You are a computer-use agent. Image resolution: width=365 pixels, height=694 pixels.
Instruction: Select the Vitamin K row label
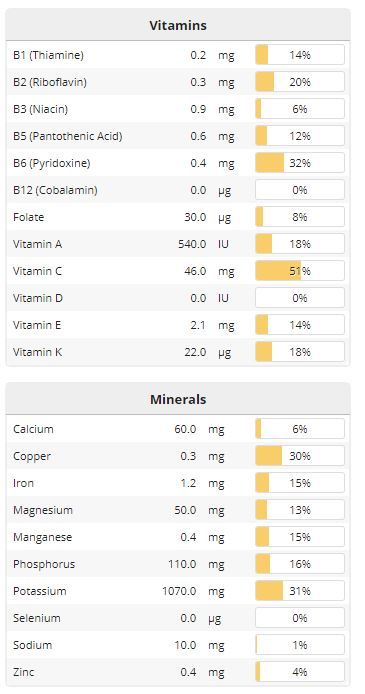[37, 352]
